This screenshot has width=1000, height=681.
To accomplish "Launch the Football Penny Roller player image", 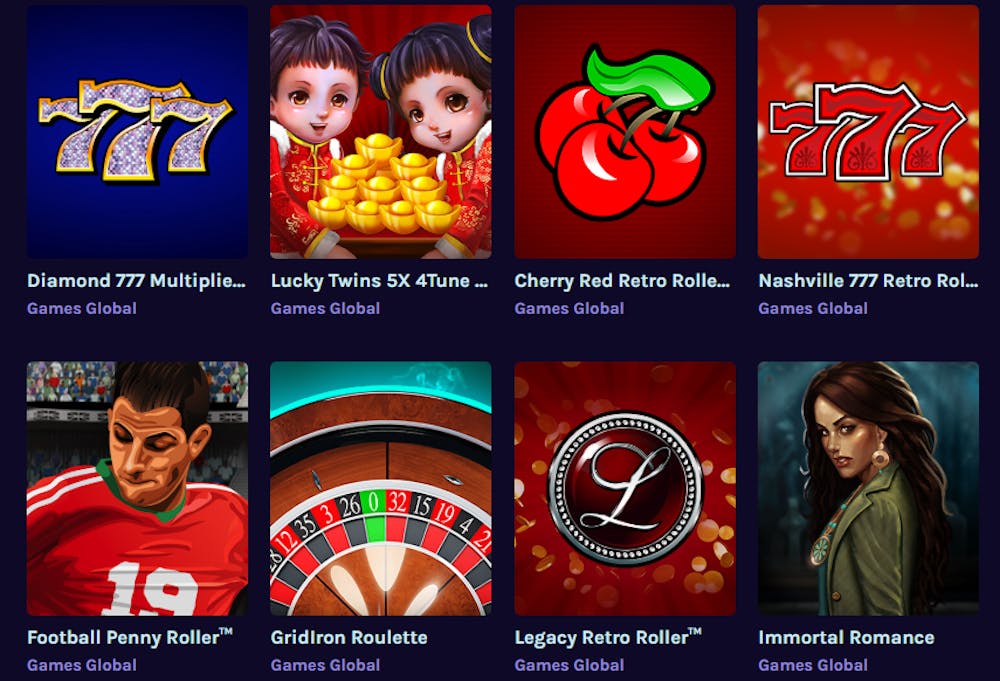I will [x=137, y=488].
